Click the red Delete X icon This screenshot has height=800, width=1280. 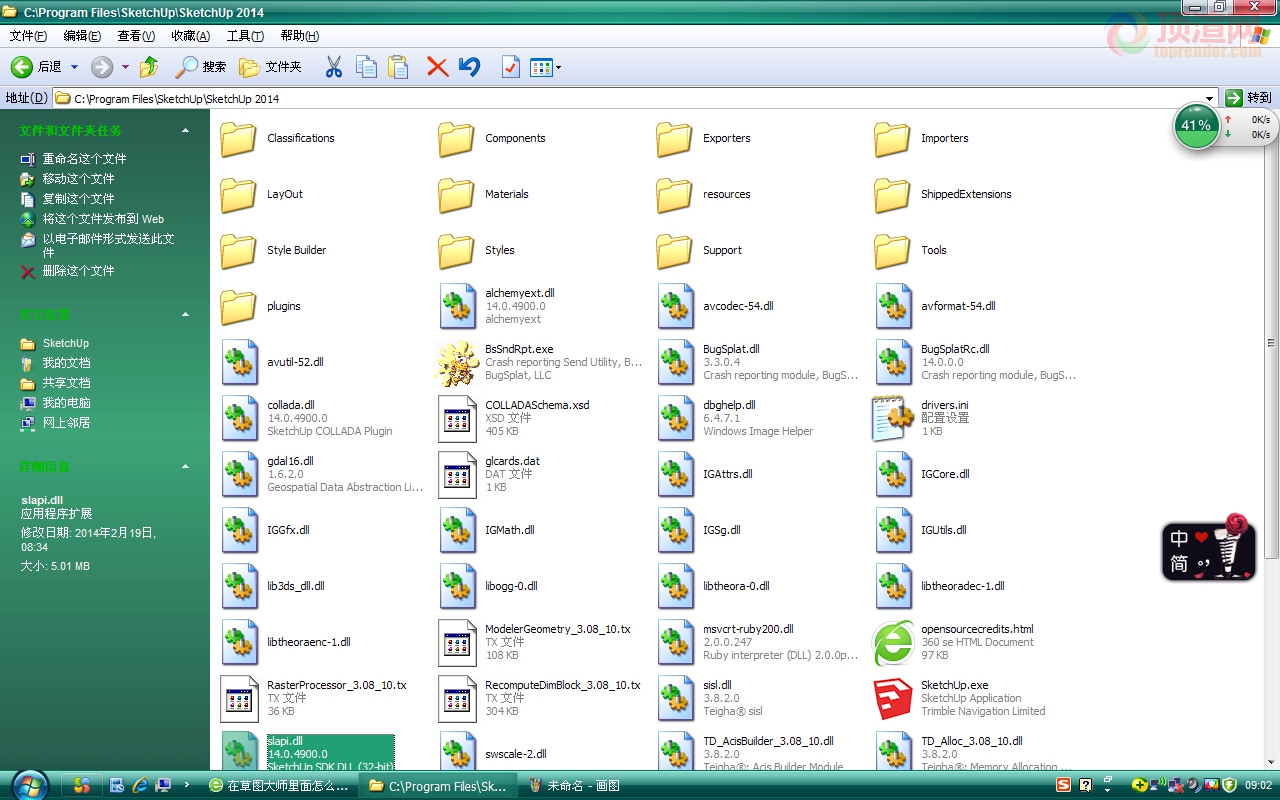coord(437,67)
